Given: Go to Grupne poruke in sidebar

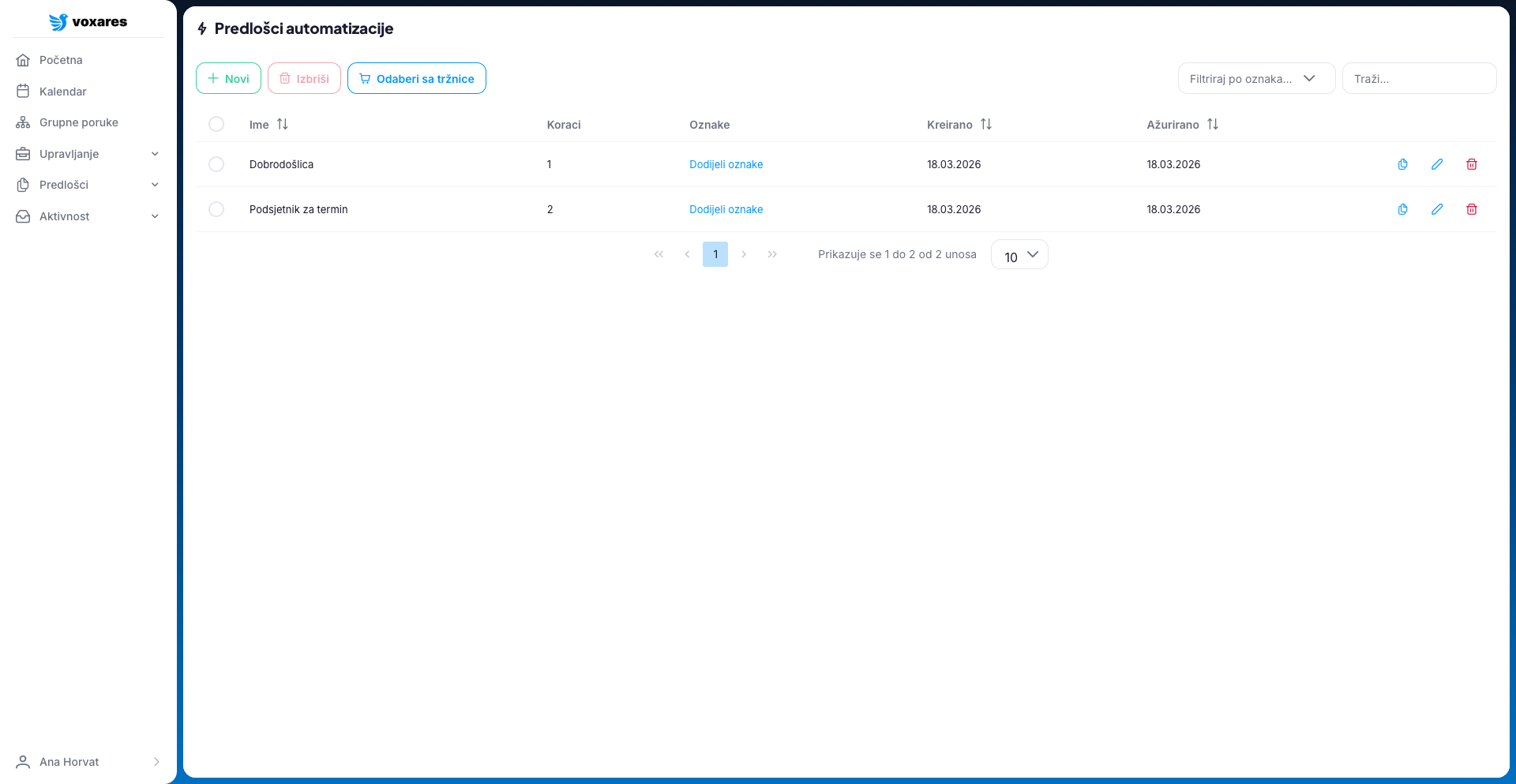Looking at the screenshot, I should (78, 122).
